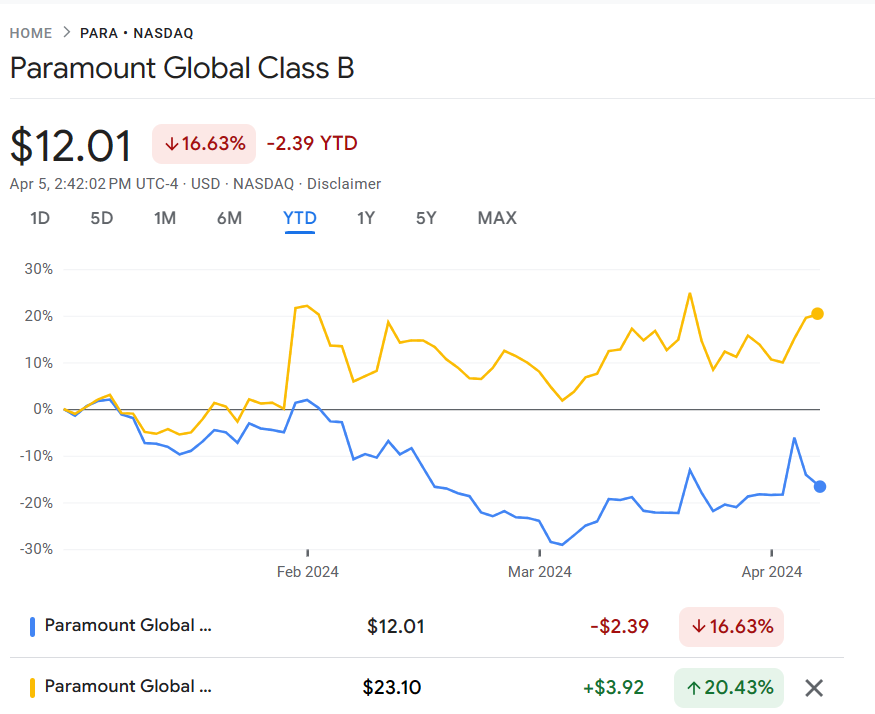Click the 0% y-axis label
The height and width of the screenshot is (714, 875).
(43, 409)
